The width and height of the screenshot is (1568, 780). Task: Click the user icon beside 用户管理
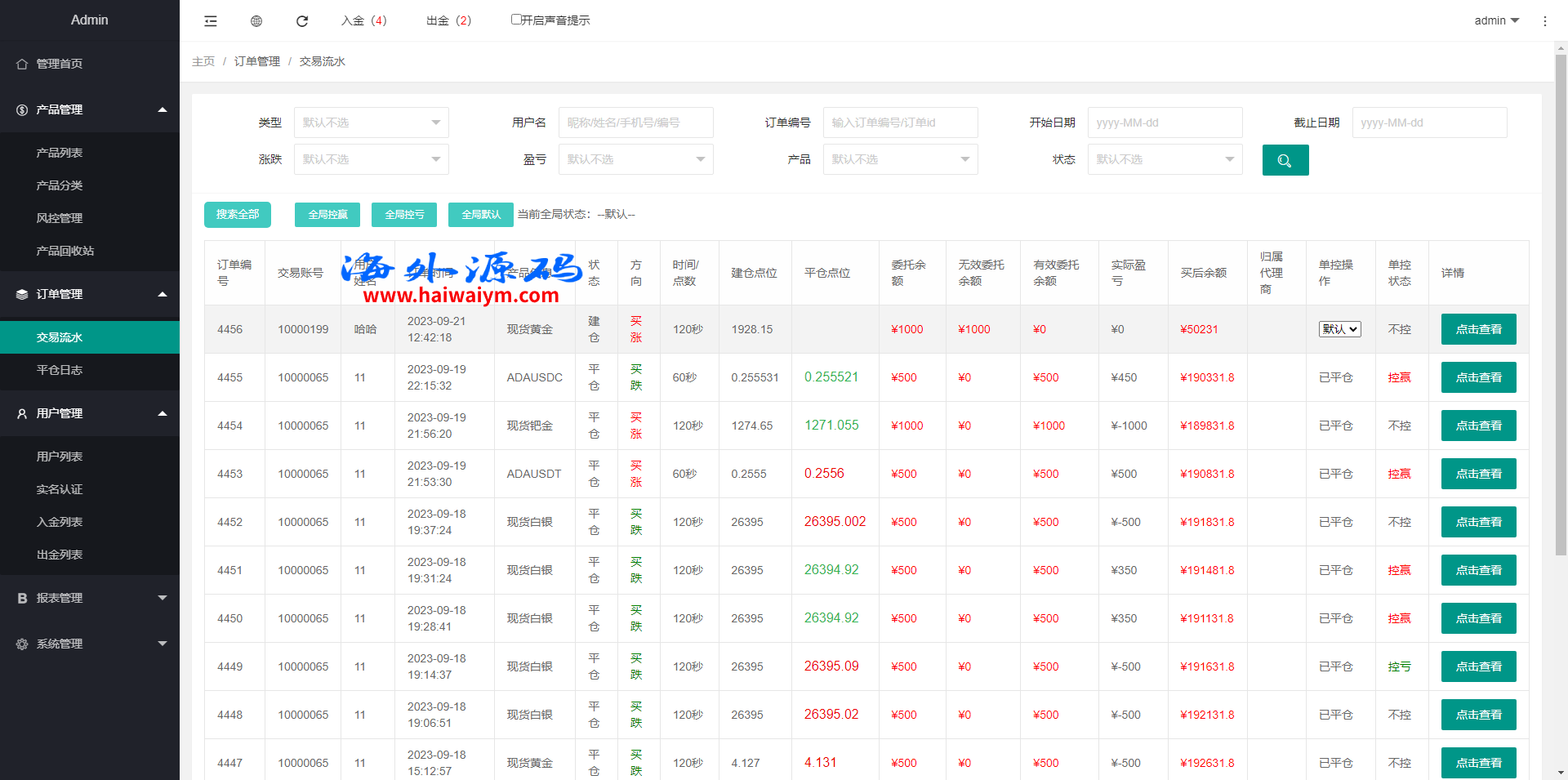click(x=22, y=413)
